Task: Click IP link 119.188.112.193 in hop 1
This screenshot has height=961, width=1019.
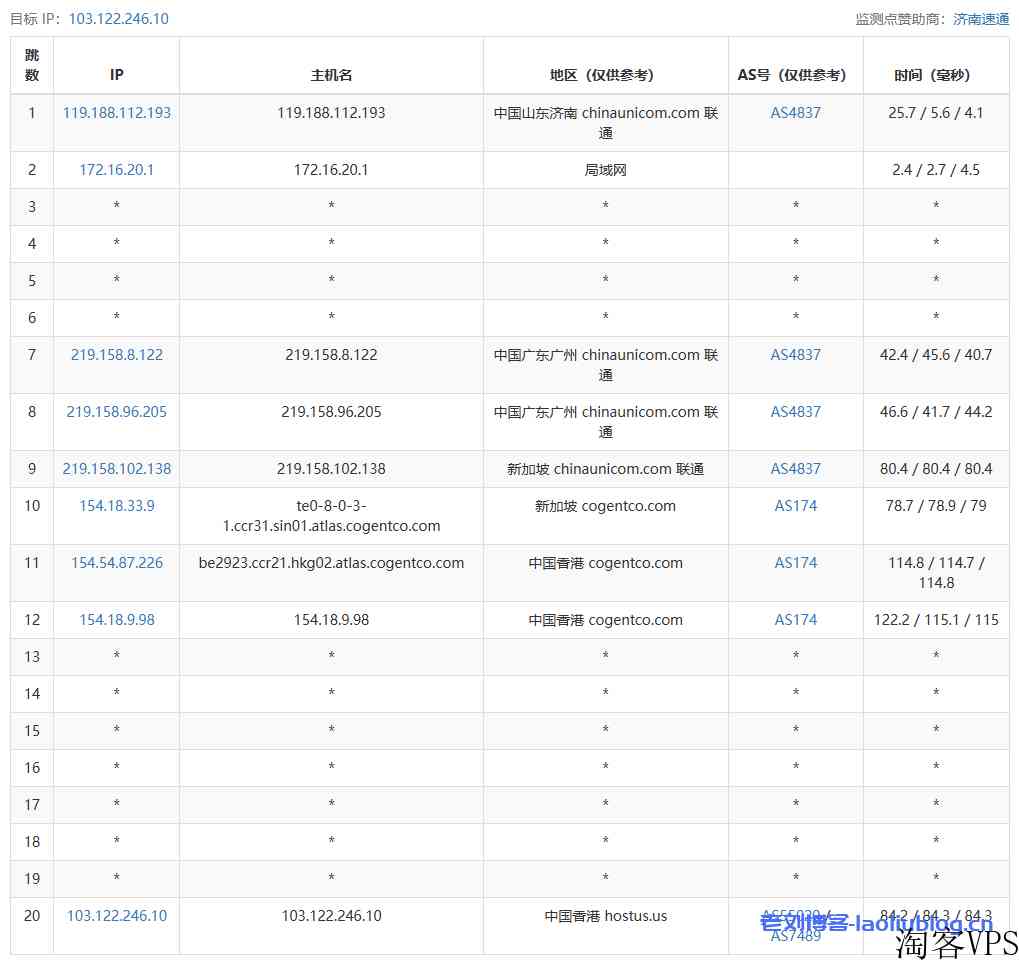Action: click(117, 113)
